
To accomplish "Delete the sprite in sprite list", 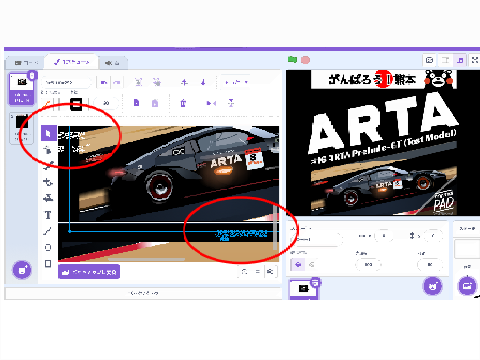I will click(x=315, y=283).
